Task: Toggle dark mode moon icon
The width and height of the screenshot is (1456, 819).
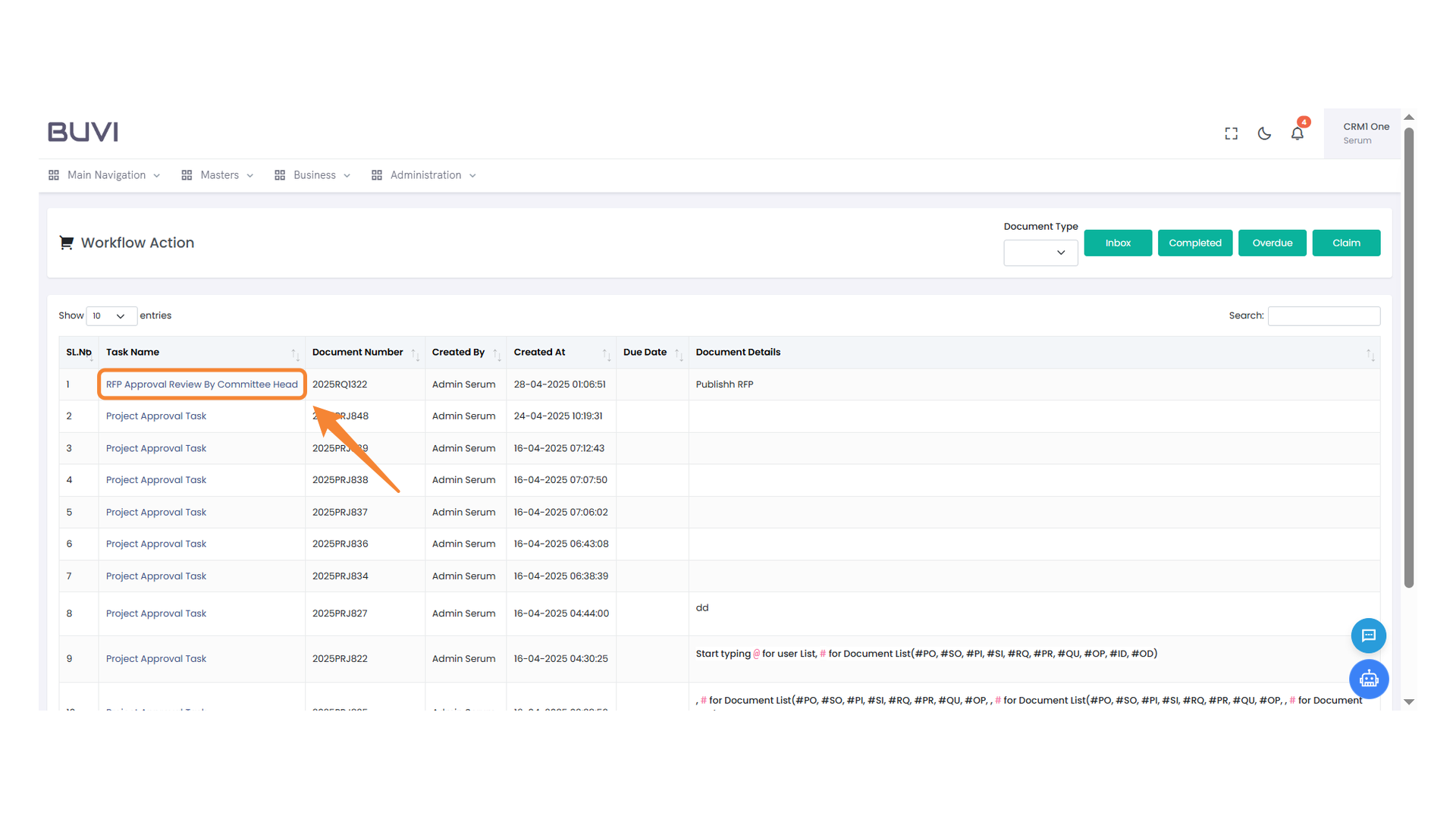Action: pos(1264,133)
